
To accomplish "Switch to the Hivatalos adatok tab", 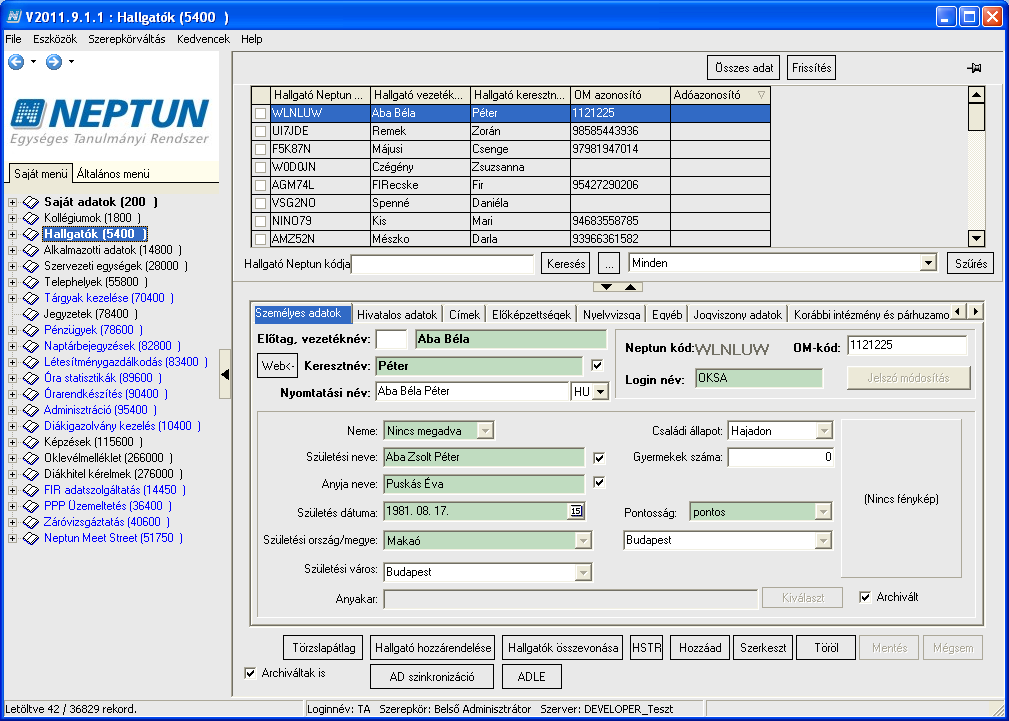I will point(398,315).
